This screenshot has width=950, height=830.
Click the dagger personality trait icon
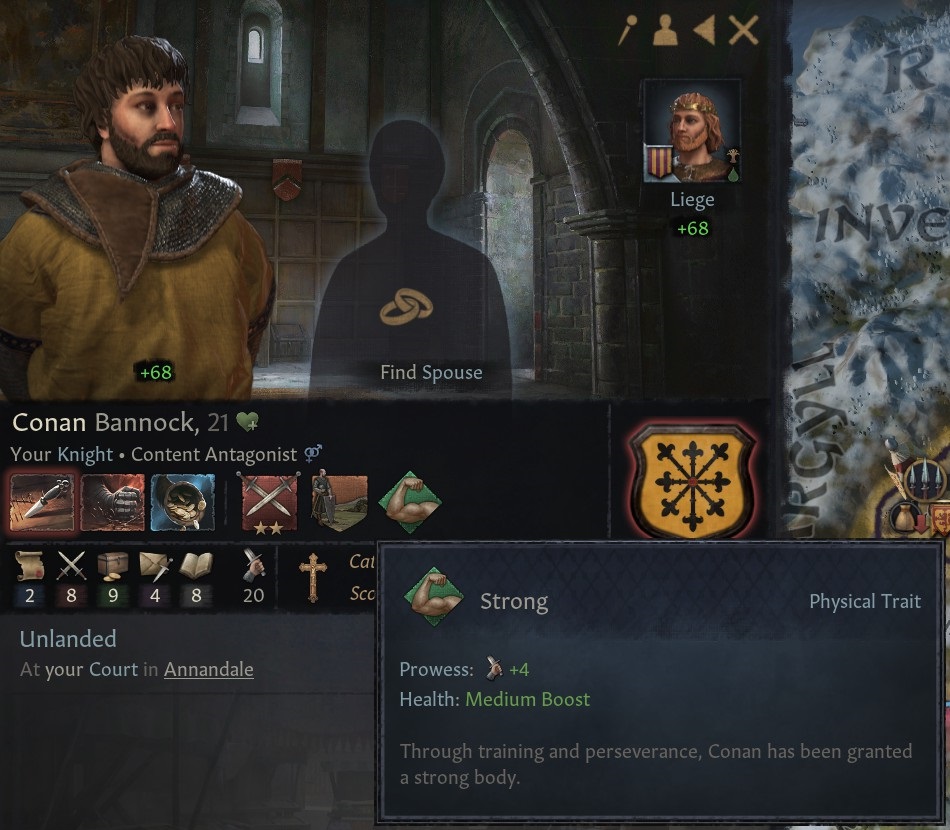point(42,502)
